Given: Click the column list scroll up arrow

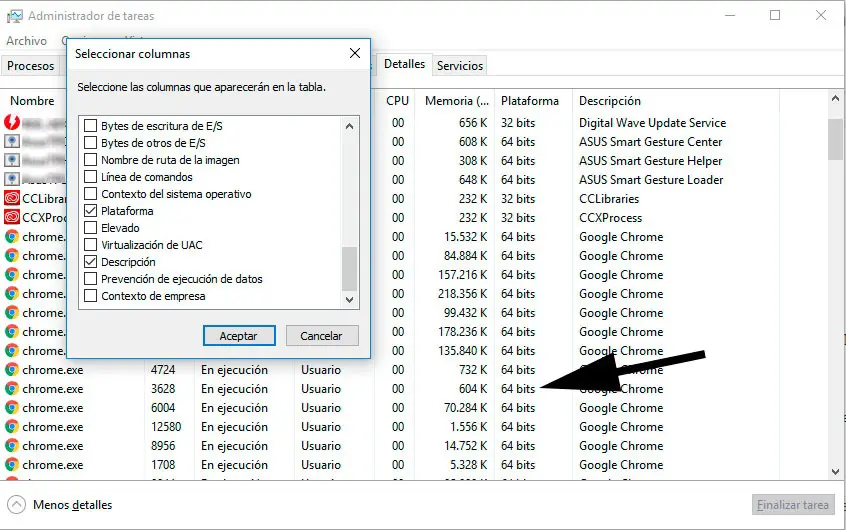Looking at the screenshot, I should click(x=350, y=126).
